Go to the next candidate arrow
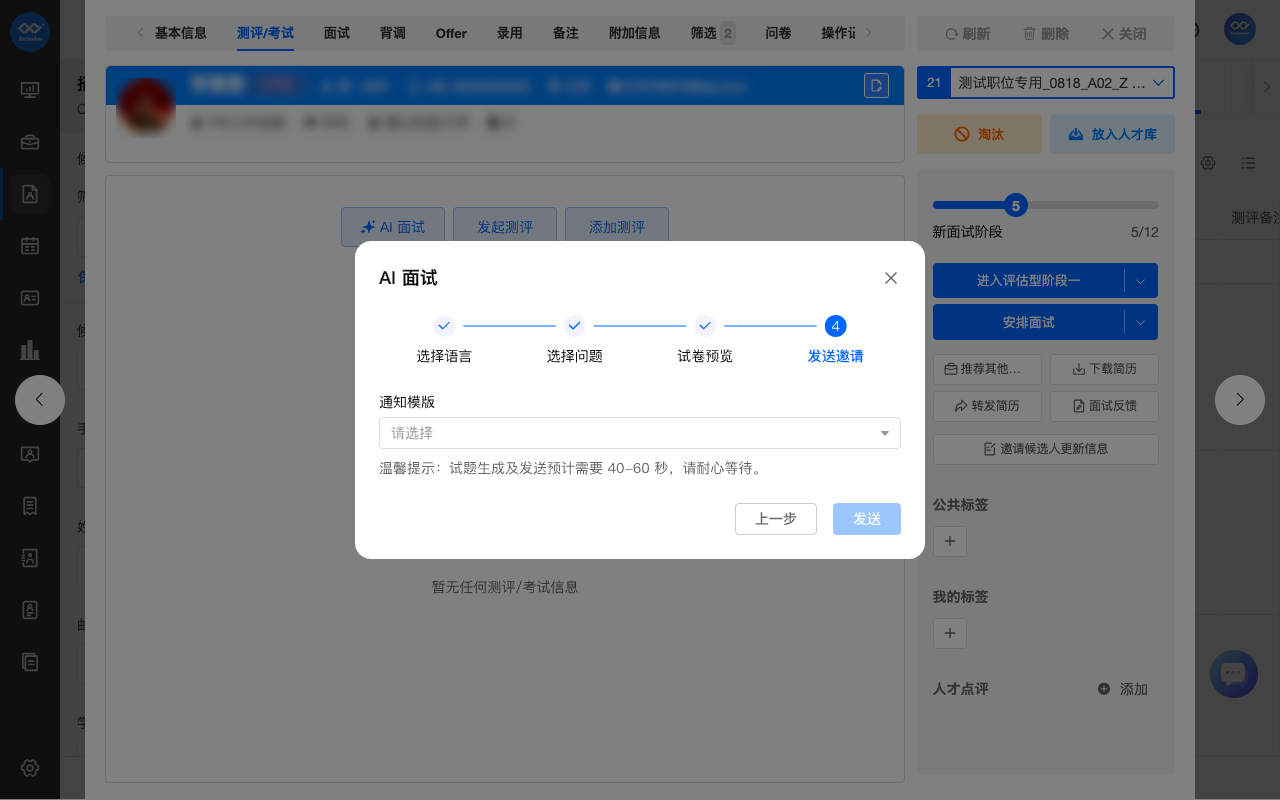The height and width of the screenshot is (800, 1280). tap(1239, 400)
